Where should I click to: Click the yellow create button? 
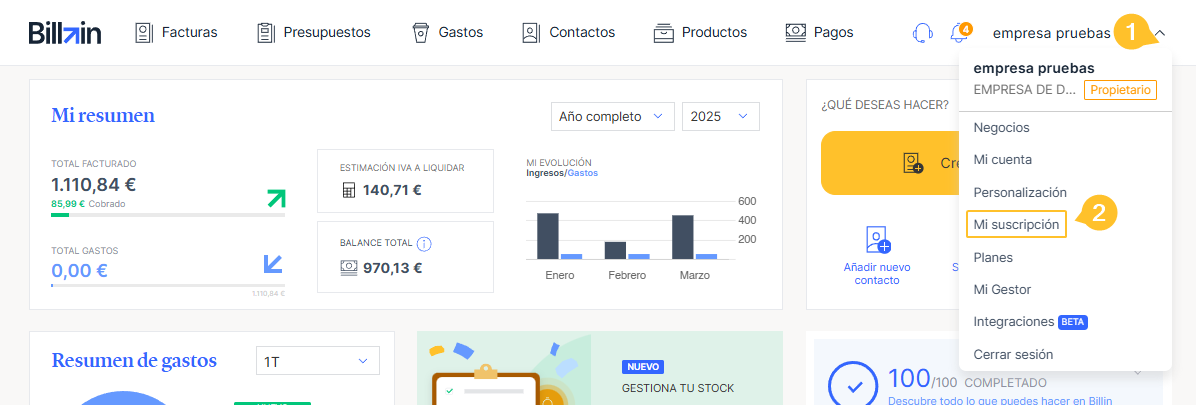point(890,163)
